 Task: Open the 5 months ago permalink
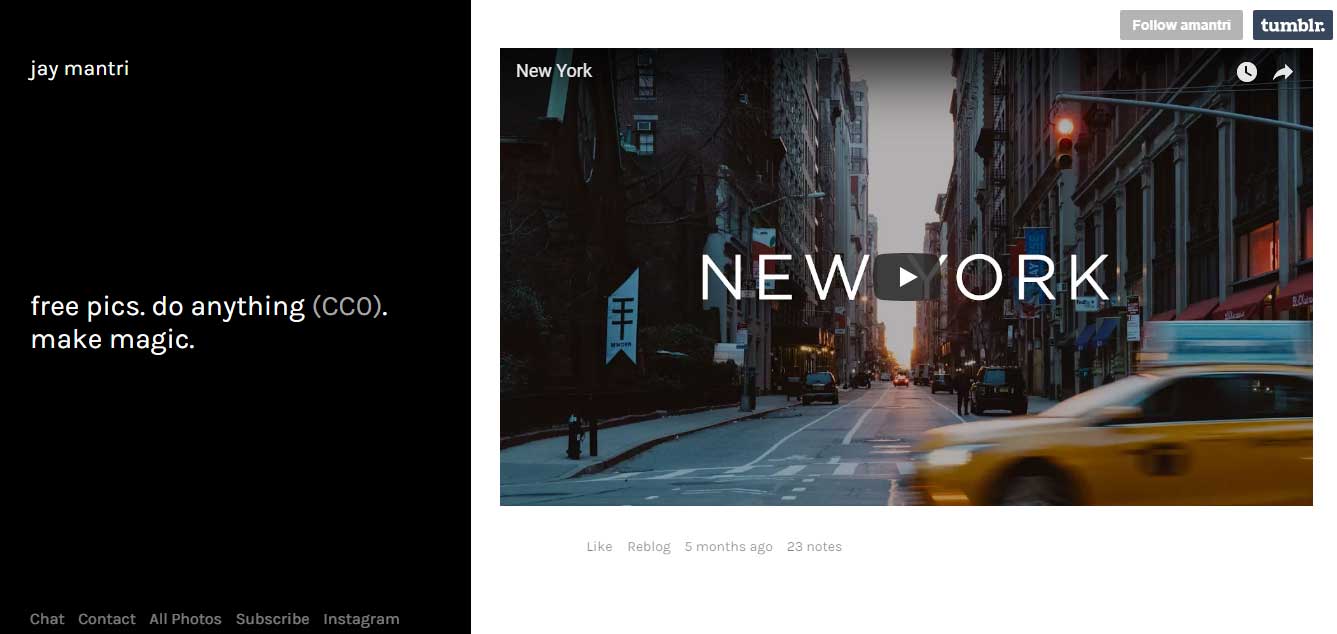728,546
